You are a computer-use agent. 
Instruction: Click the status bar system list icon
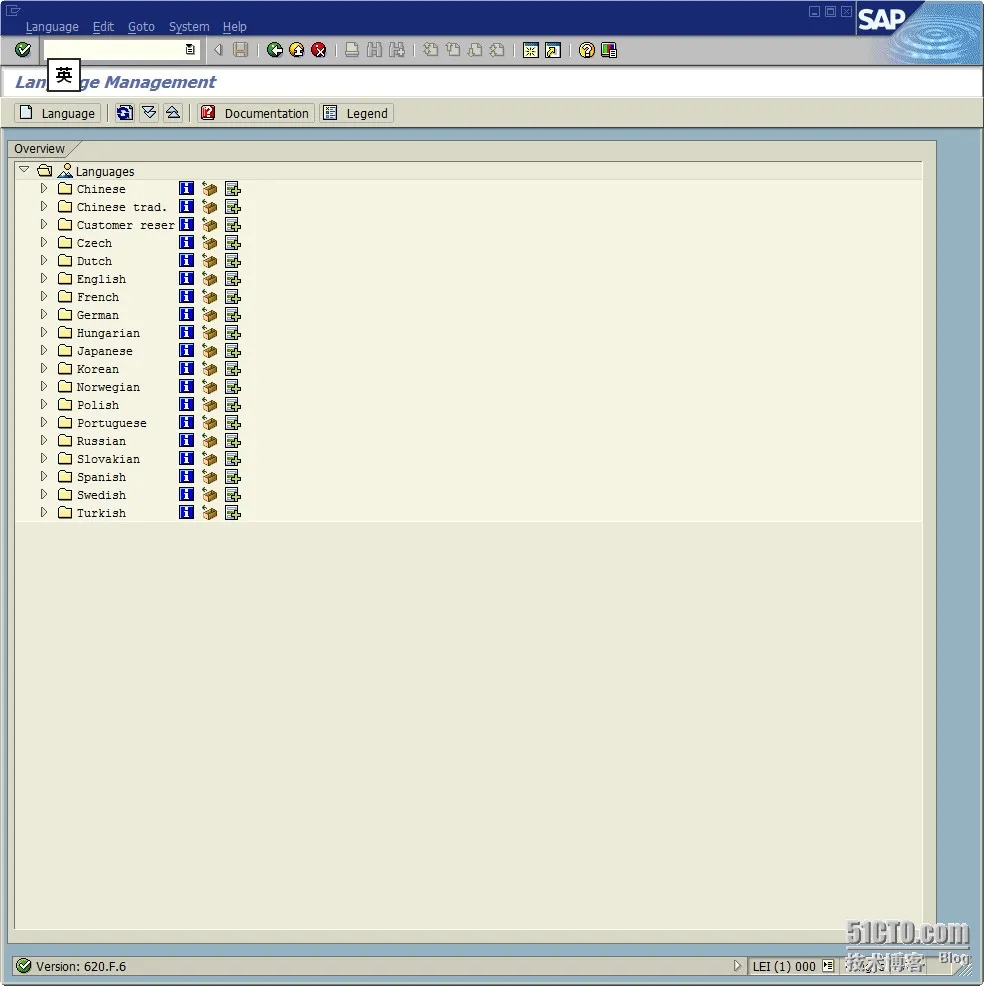click(x=828, y=965)
